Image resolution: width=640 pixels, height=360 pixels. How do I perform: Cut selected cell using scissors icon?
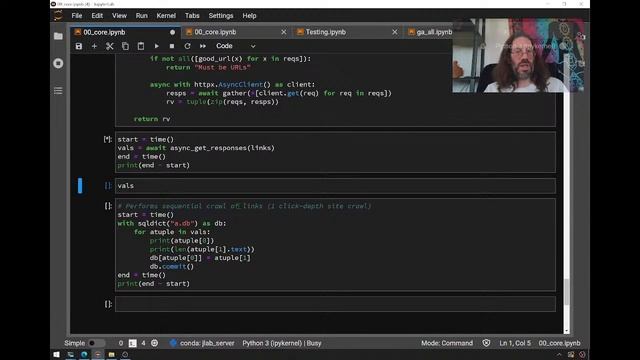[x=110, y=46]
